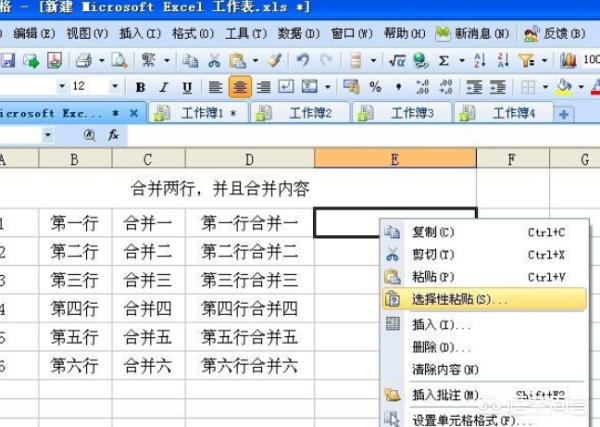Click the hyperlink globe icon
The height and width of the screenshot is (427, 600).
420,60
